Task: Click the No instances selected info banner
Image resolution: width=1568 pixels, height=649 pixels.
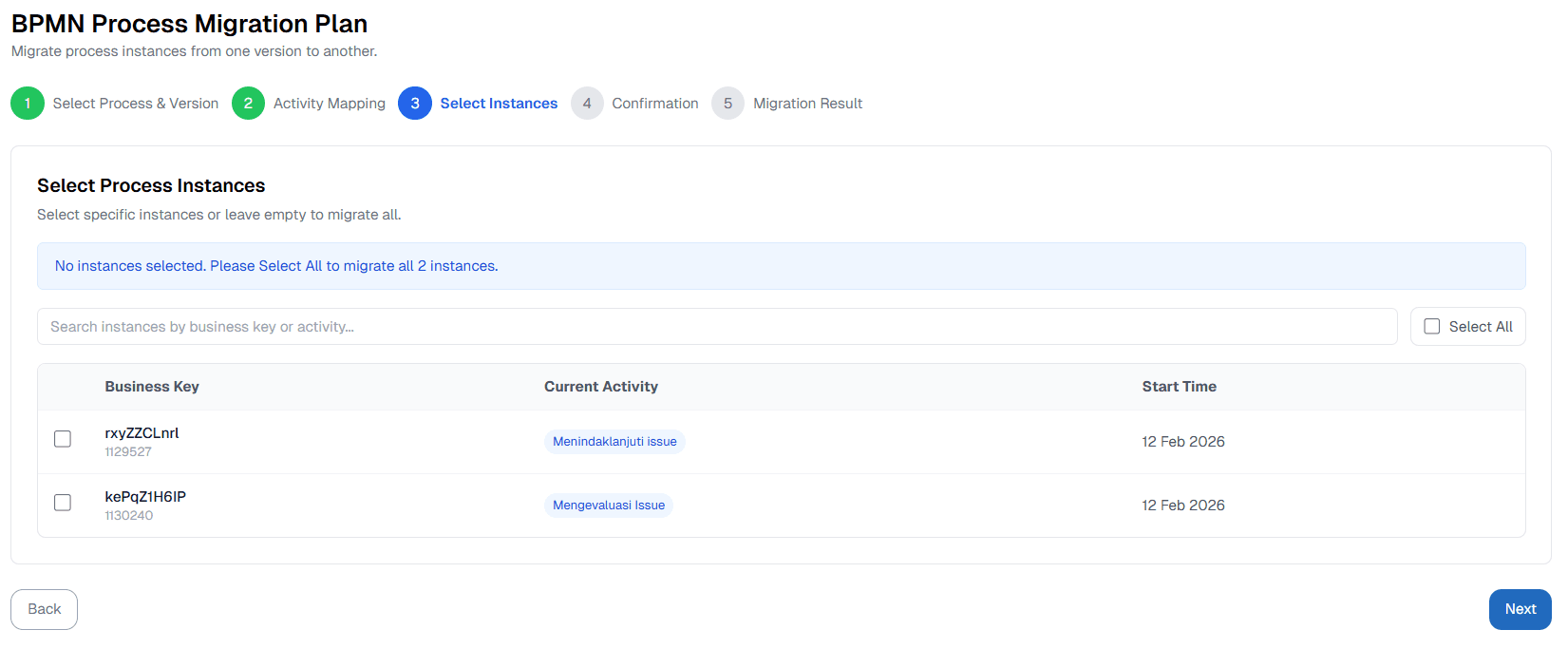Action: pos(782,266)
